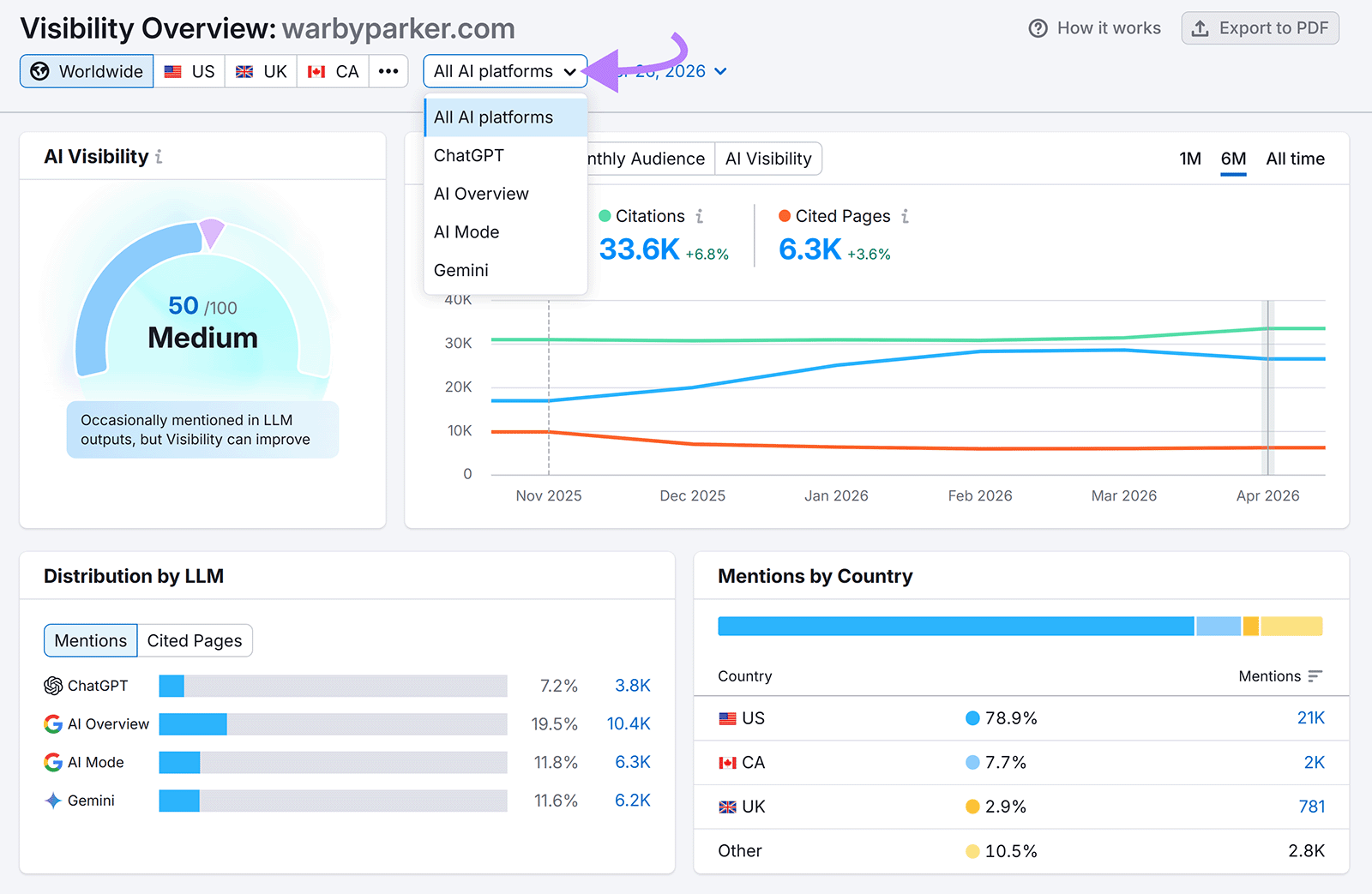Image resolution: width=1372 pixels, height=894 pixels.
Task: Click the Mentions column sort icon
Action: (x=1315, y=676)
